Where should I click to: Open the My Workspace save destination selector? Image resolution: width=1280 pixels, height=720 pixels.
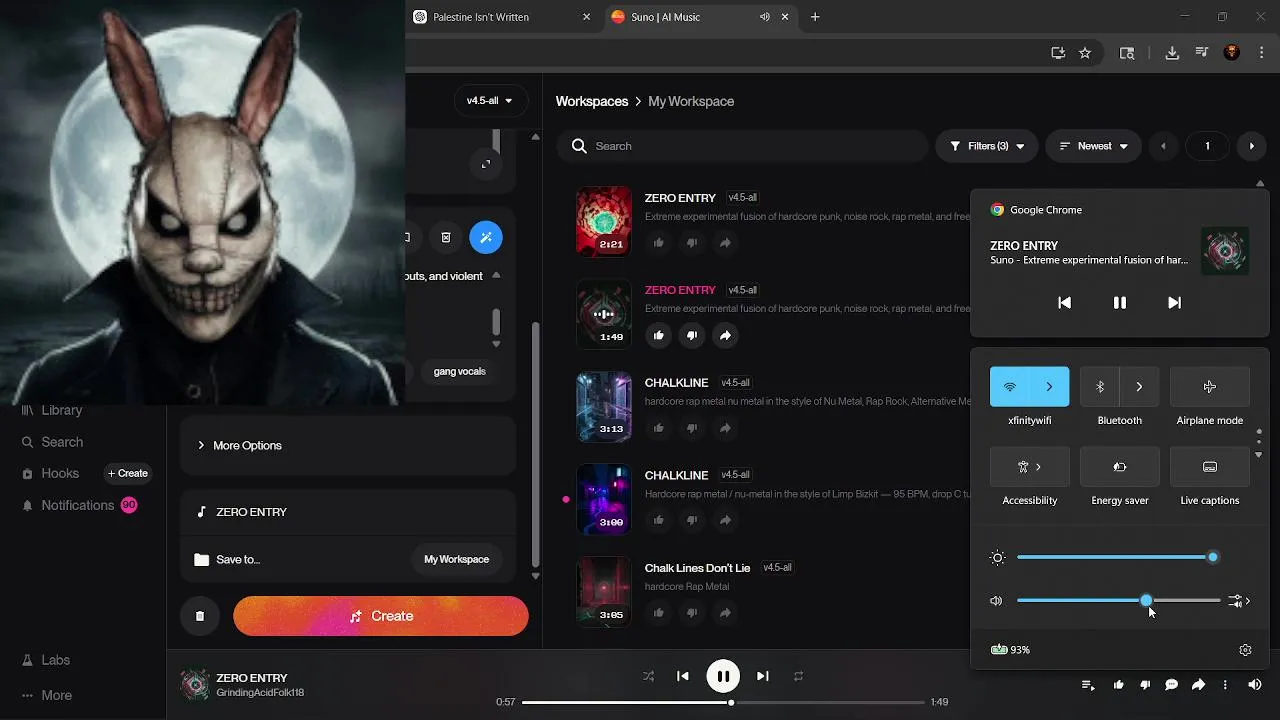(x=456, y=559)
